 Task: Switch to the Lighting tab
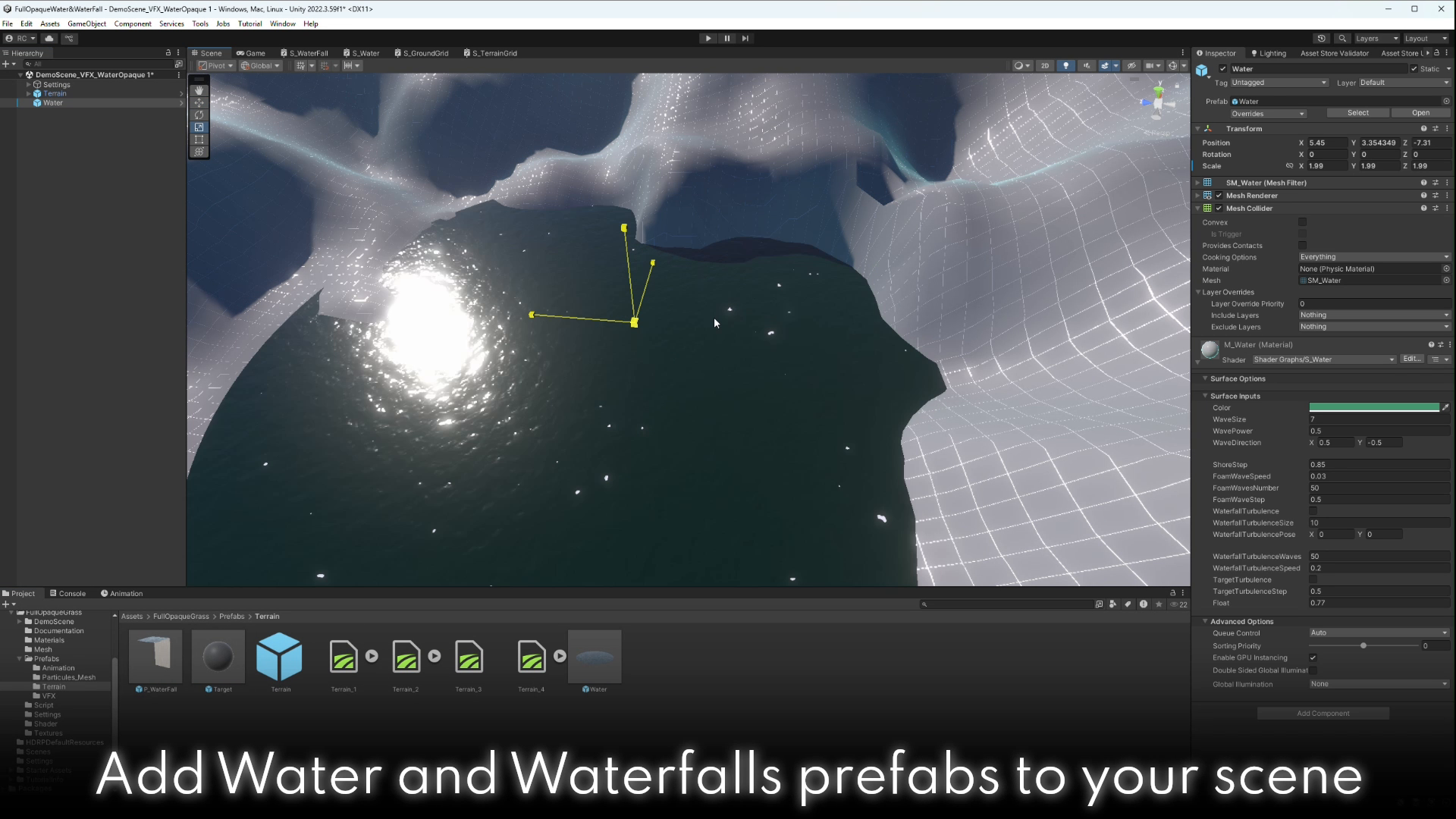pos(1269,53)
